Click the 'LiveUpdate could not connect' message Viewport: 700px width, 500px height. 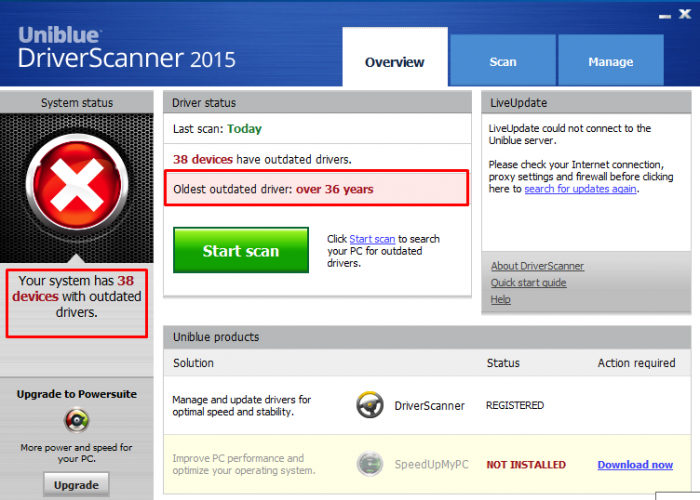570,134
